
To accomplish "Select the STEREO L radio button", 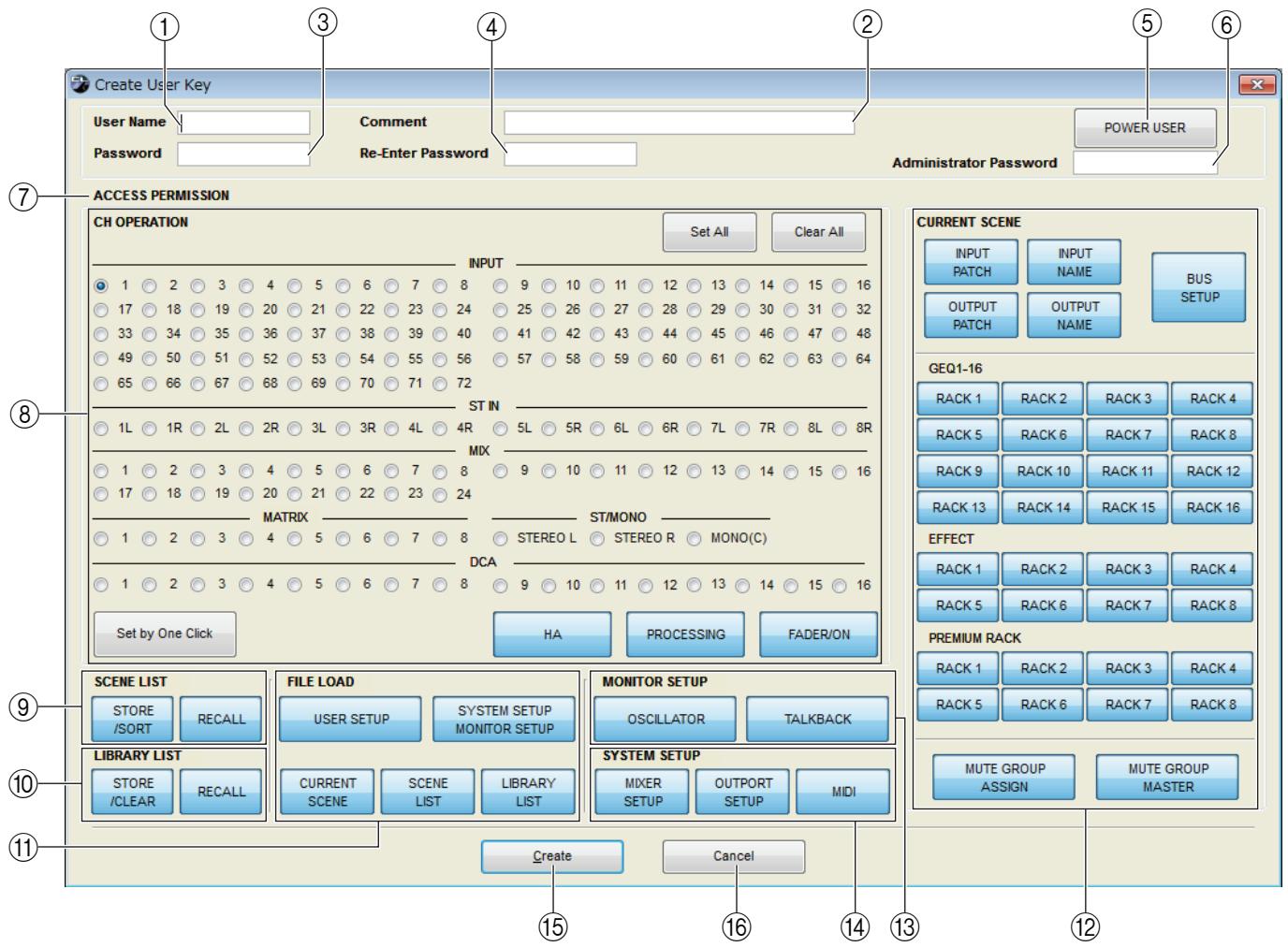I will [500, 539].
